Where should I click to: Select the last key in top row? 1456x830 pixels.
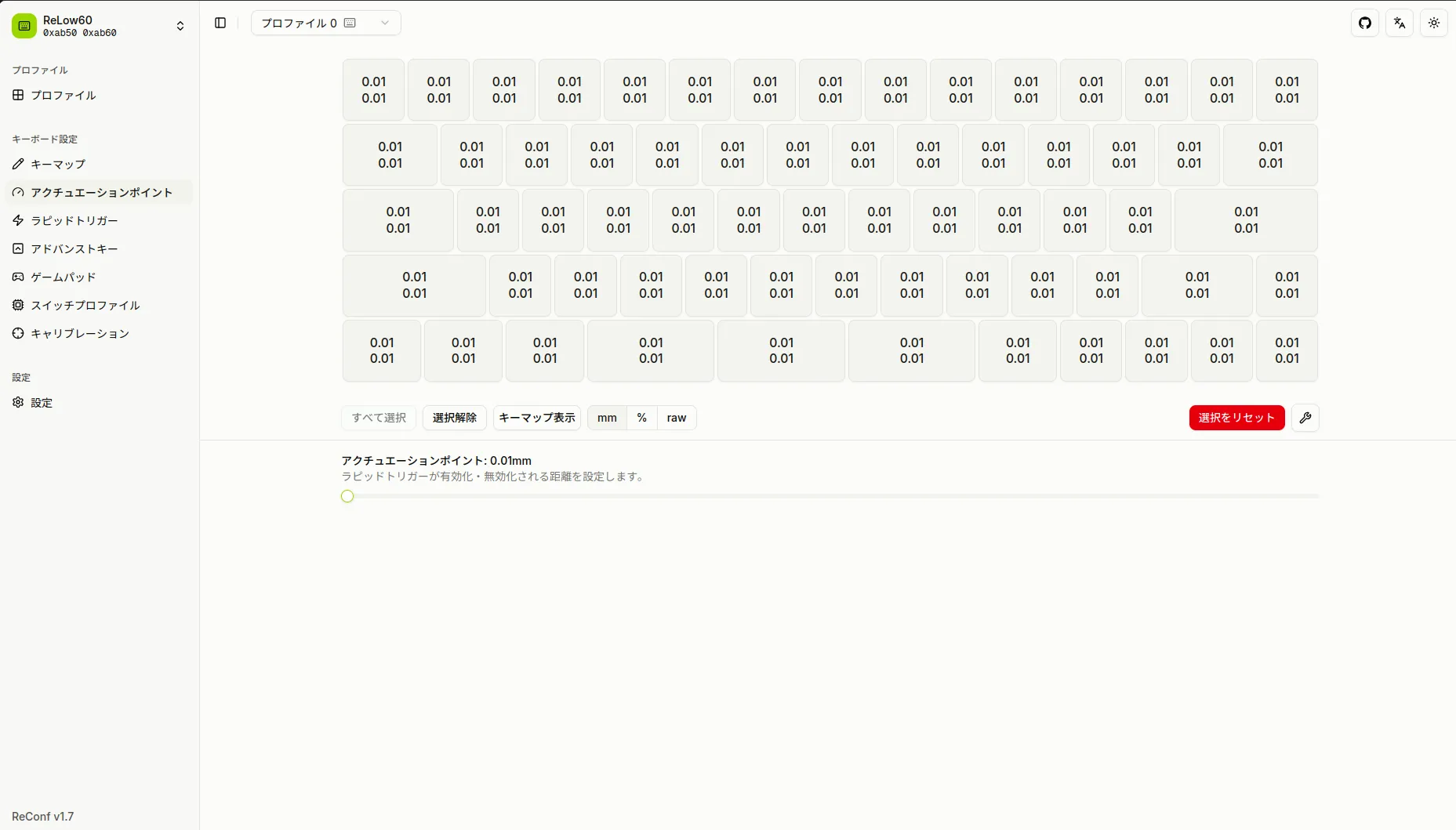point(1287,89)
